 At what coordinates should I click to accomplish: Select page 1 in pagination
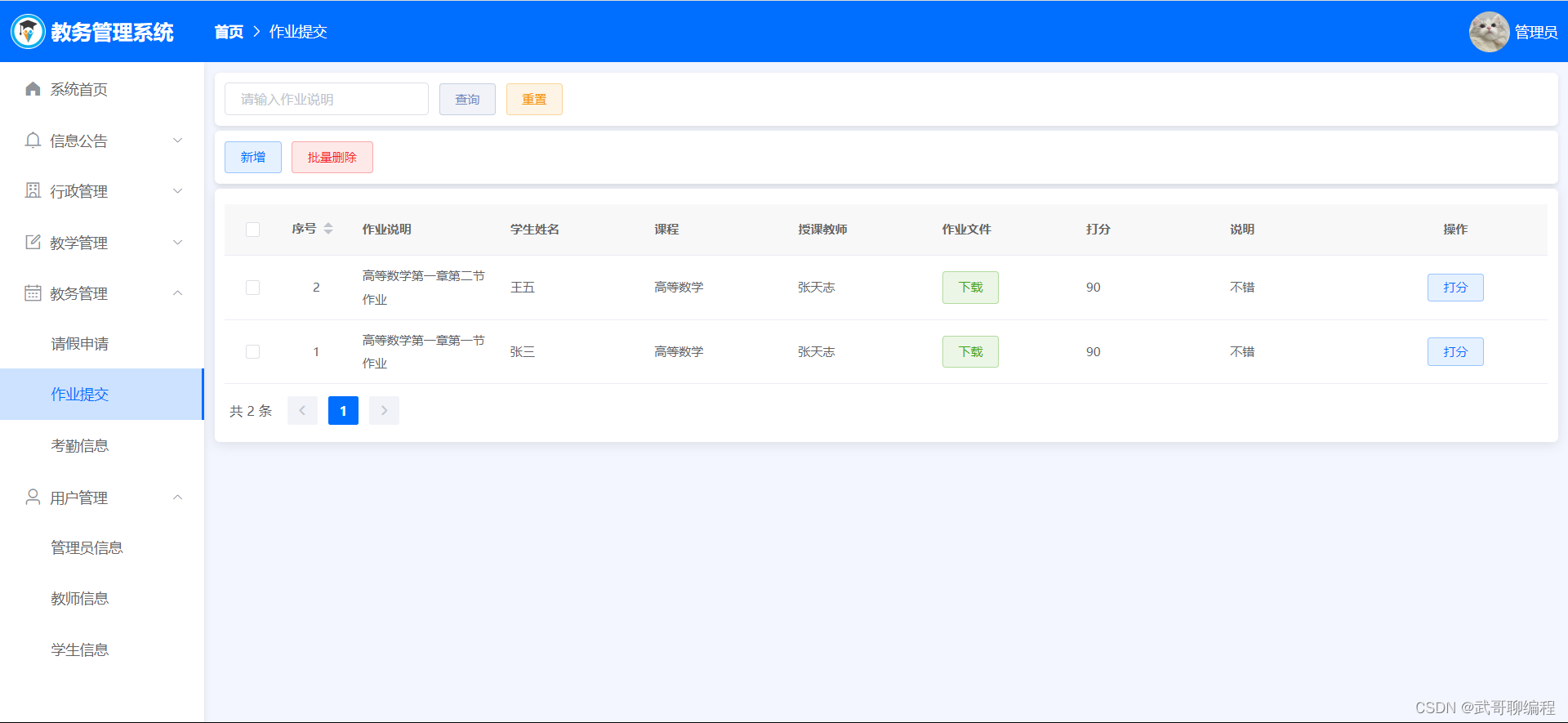[x=343, y=411]
